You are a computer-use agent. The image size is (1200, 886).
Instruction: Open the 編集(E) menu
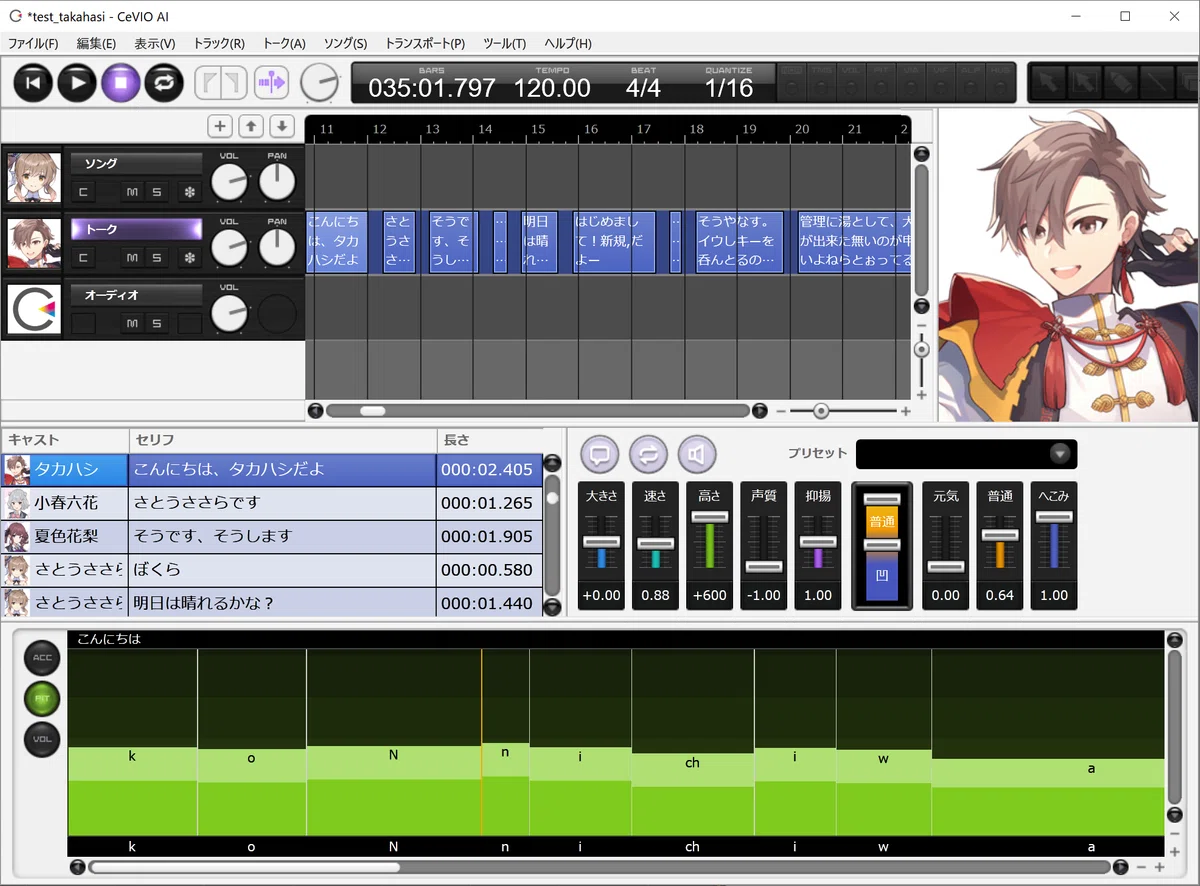click(x=96, y=44)
